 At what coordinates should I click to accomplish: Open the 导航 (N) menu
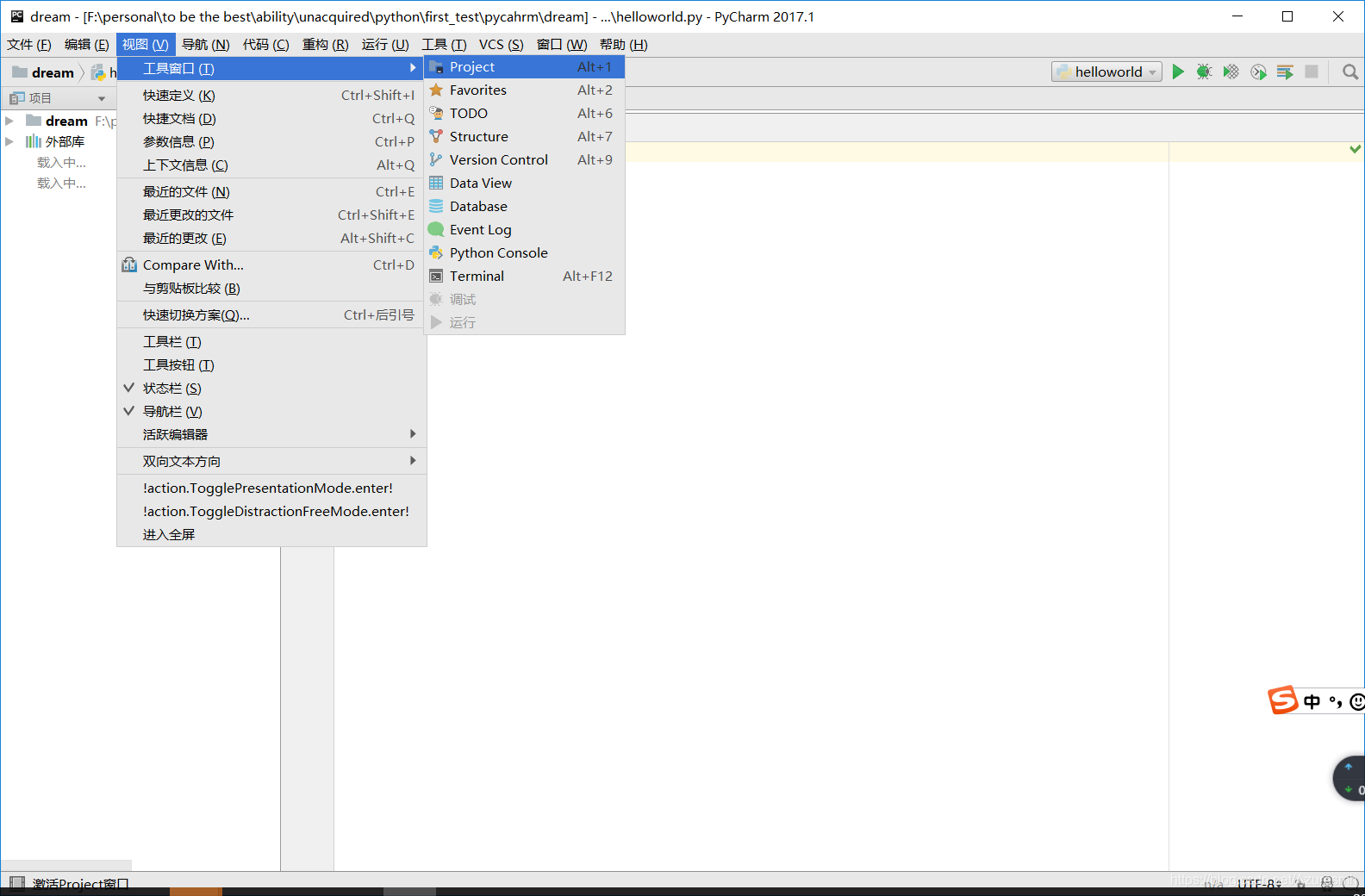[x=206, y=45]
